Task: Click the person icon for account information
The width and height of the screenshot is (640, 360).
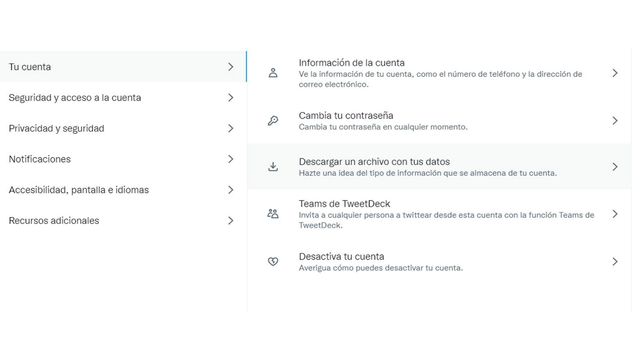Action: 273,73
